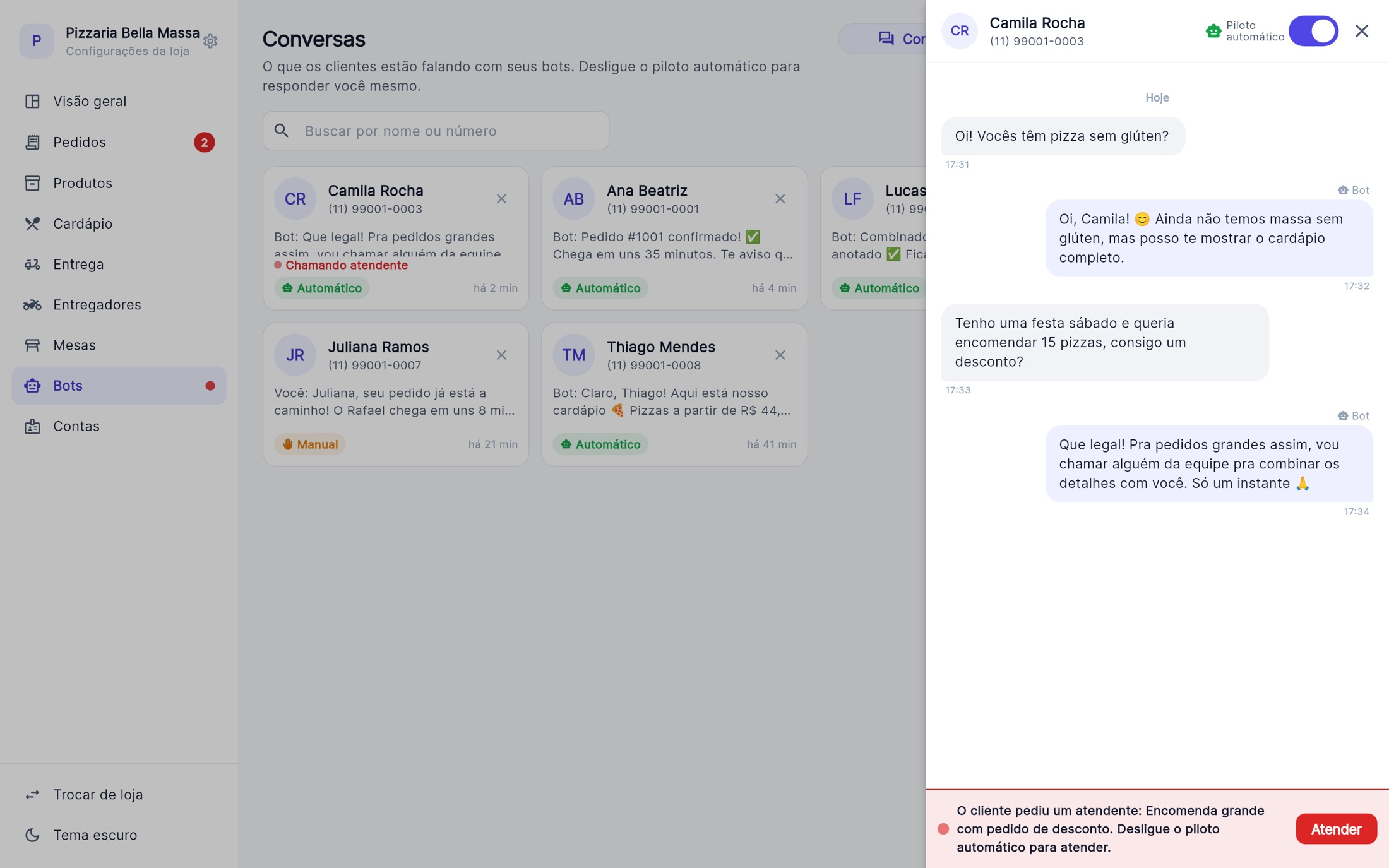Screen dimensions: 1389x868
Task: Click the Cardápio utensils icon
Action: tap(32, 223)
